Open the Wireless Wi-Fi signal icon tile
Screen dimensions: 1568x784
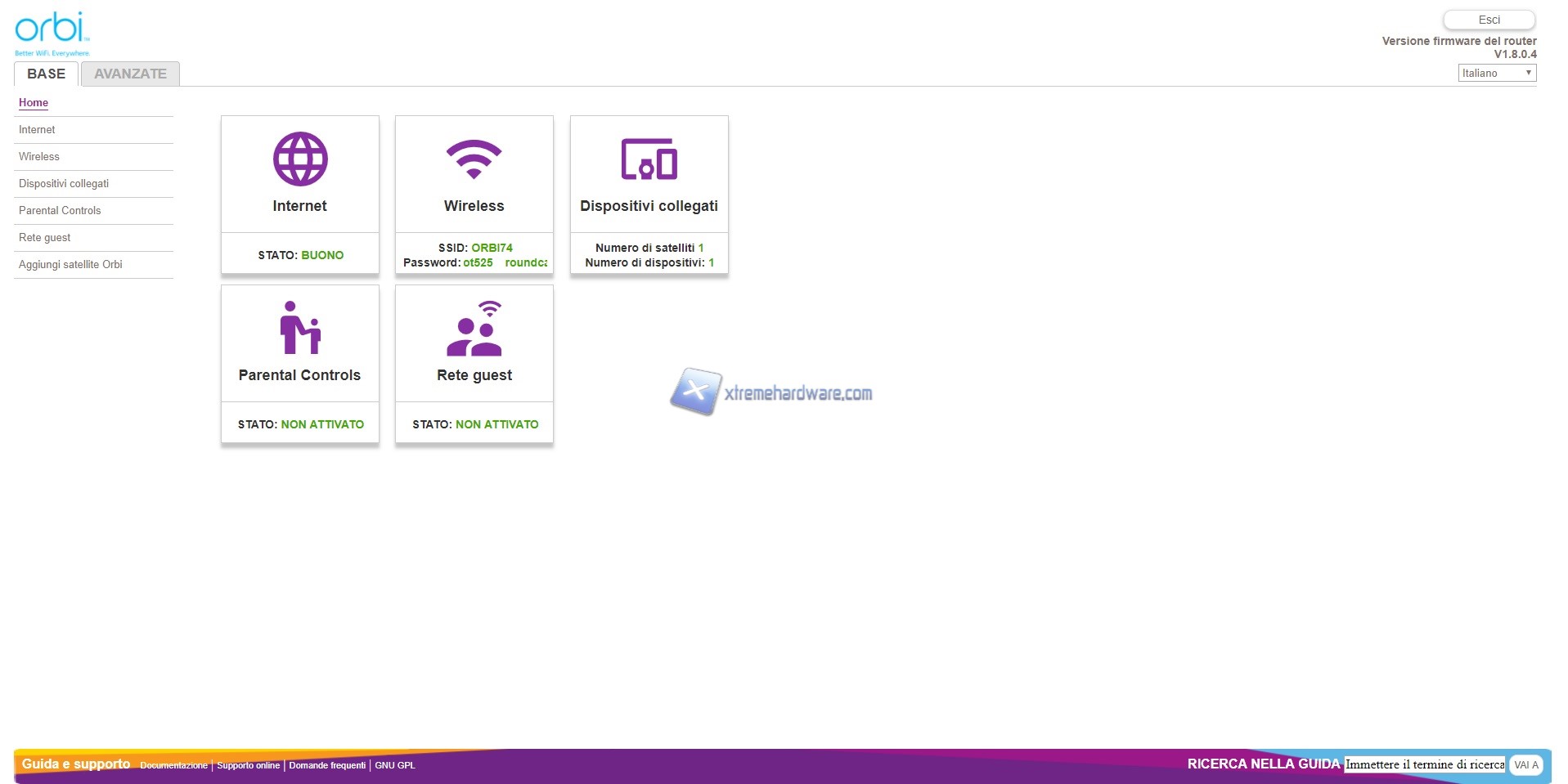click(x=474, y=159)
